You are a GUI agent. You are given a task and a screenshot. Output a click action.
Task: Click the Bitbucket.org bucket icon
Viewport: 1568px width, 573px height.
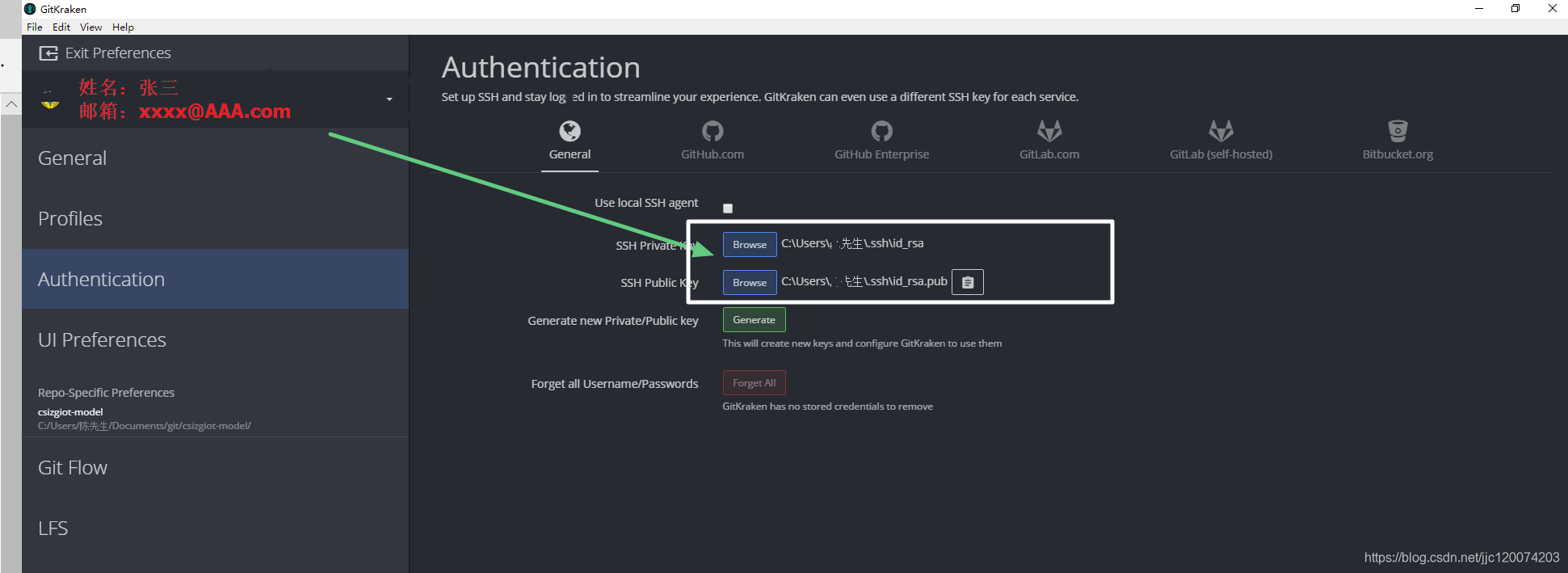[1398, 130]
